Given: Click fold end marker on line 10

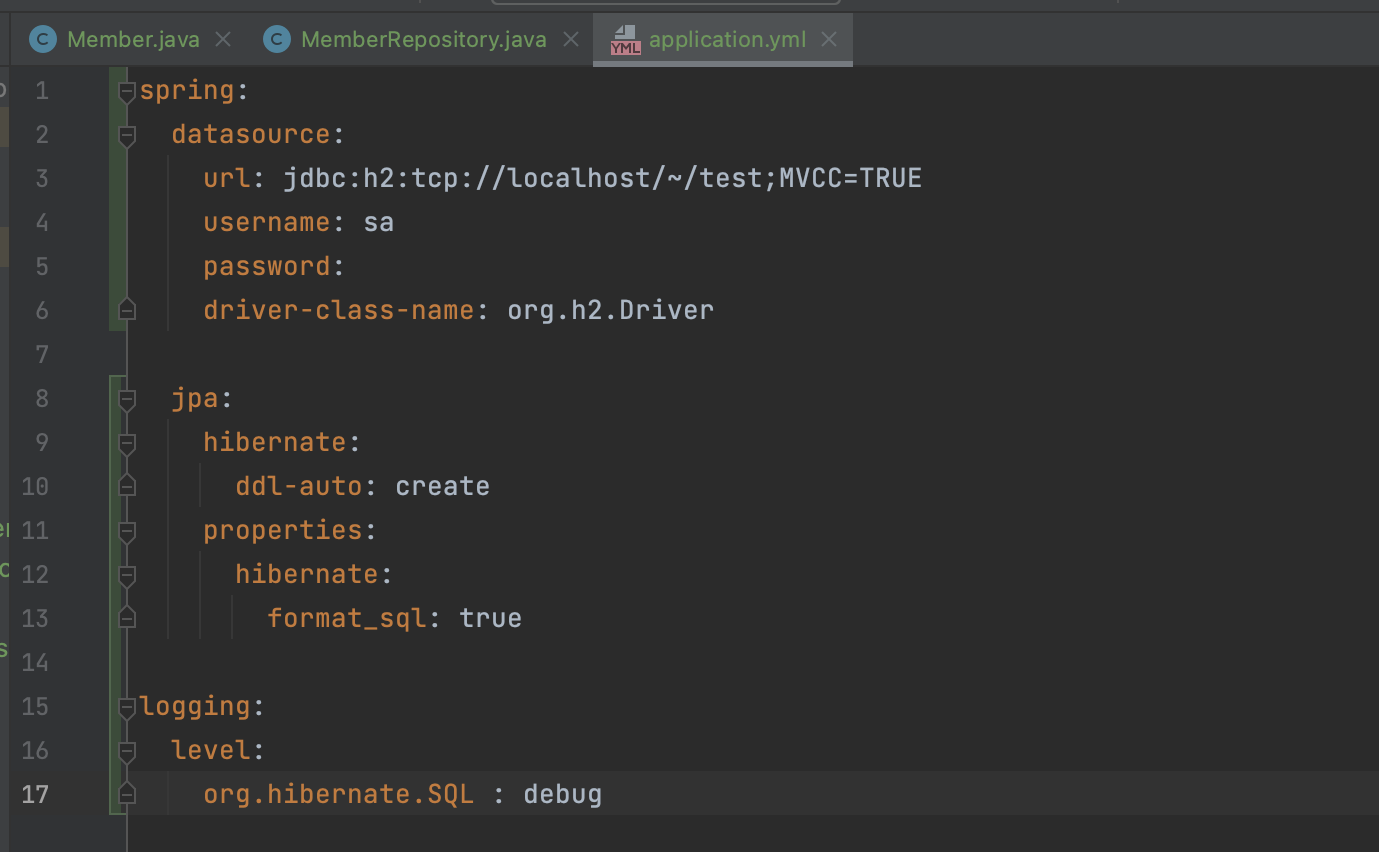Looking at the screenshot, I should coord(127,485).
